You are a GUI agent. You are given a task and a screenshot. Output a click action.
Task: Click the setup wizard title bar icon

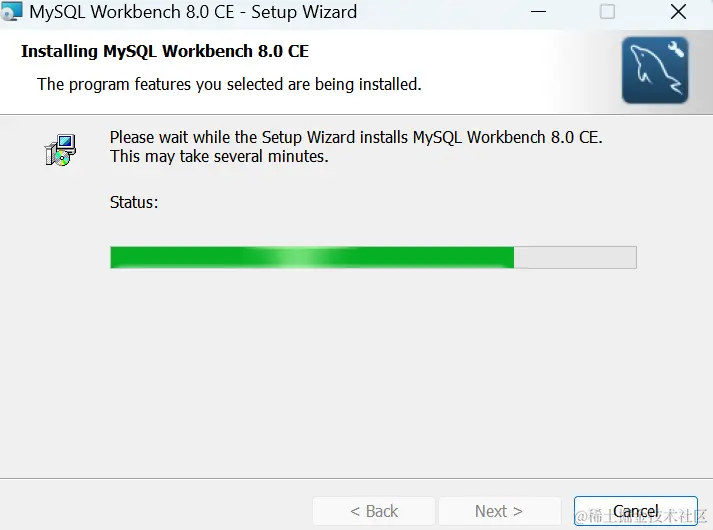click(11, 11)
